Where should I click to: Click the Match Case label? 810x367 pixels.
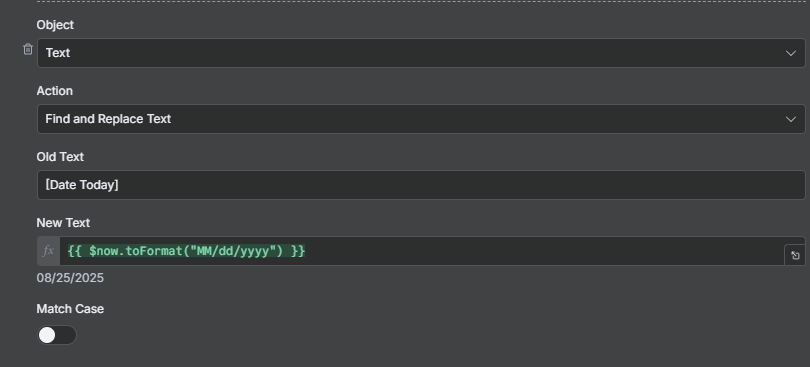[x=70, y=309]
